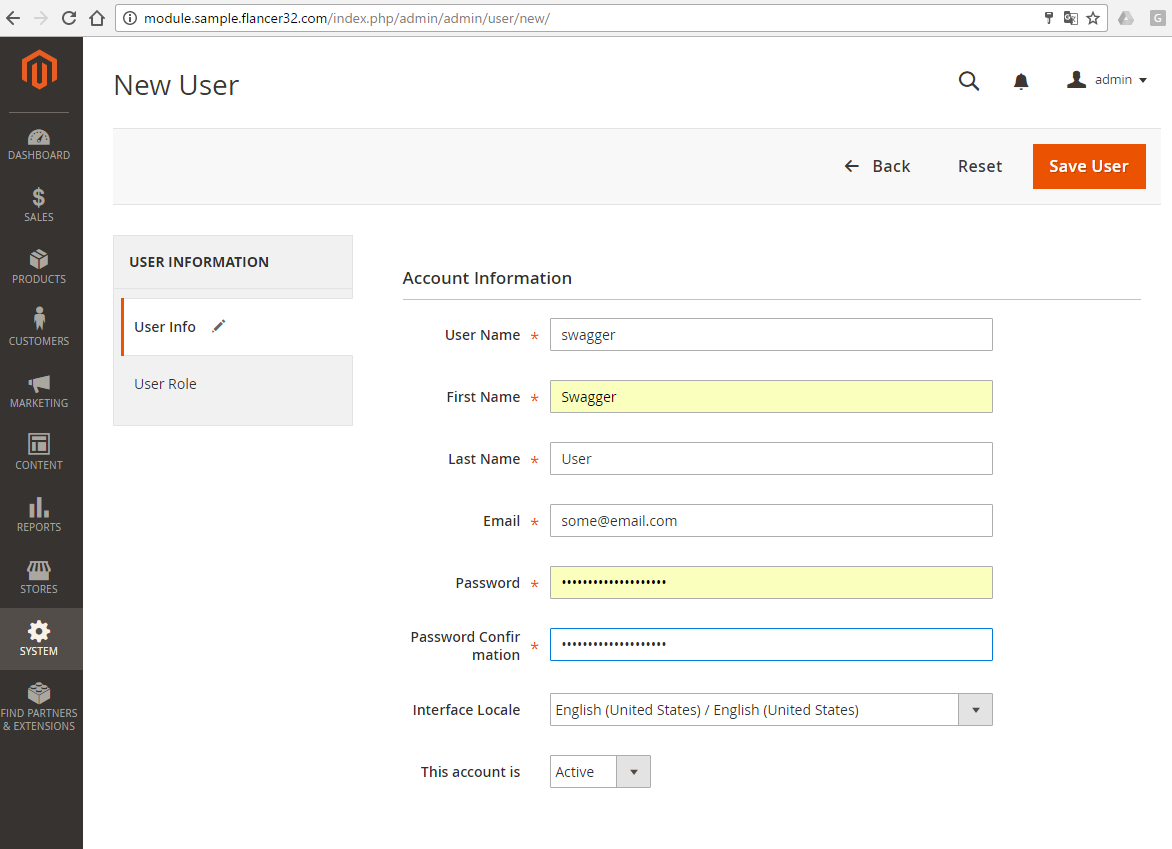
Task: Select the User Info tab
Action: [x=166, y=327]
